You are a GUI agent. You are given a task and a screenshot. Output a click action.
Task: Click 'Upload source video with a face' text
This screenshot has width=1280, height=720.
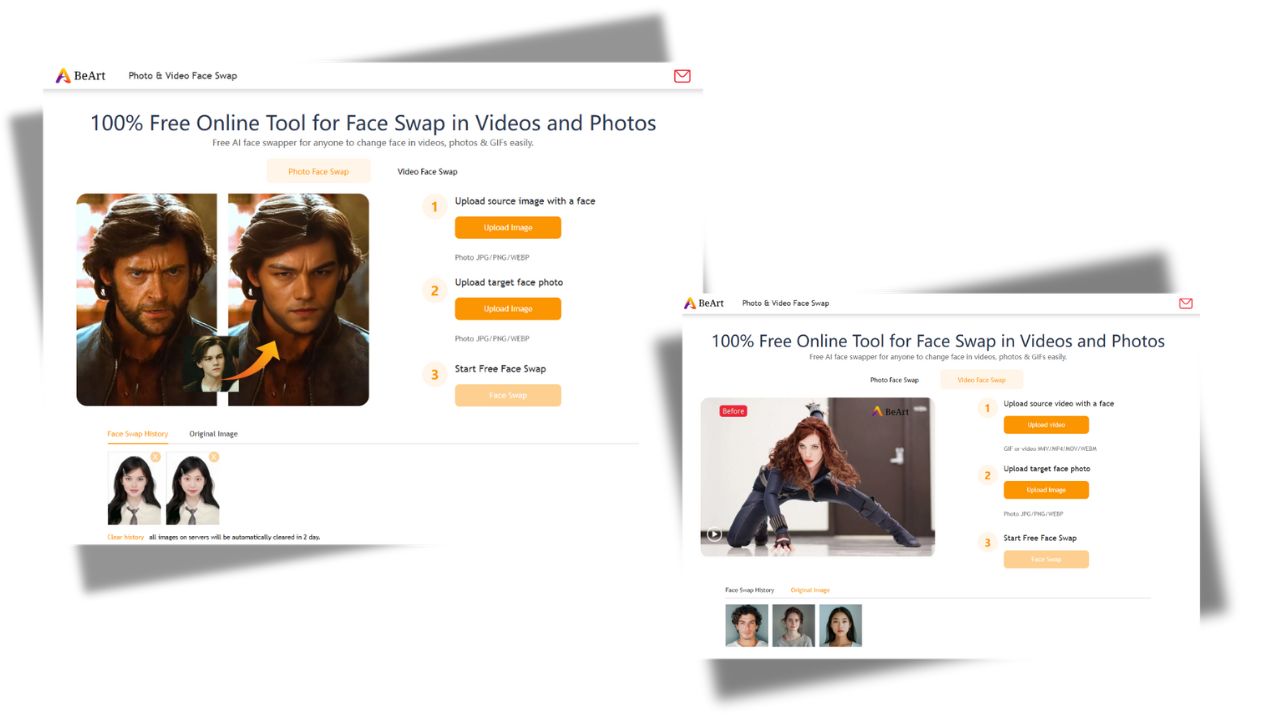[1059, 404]
